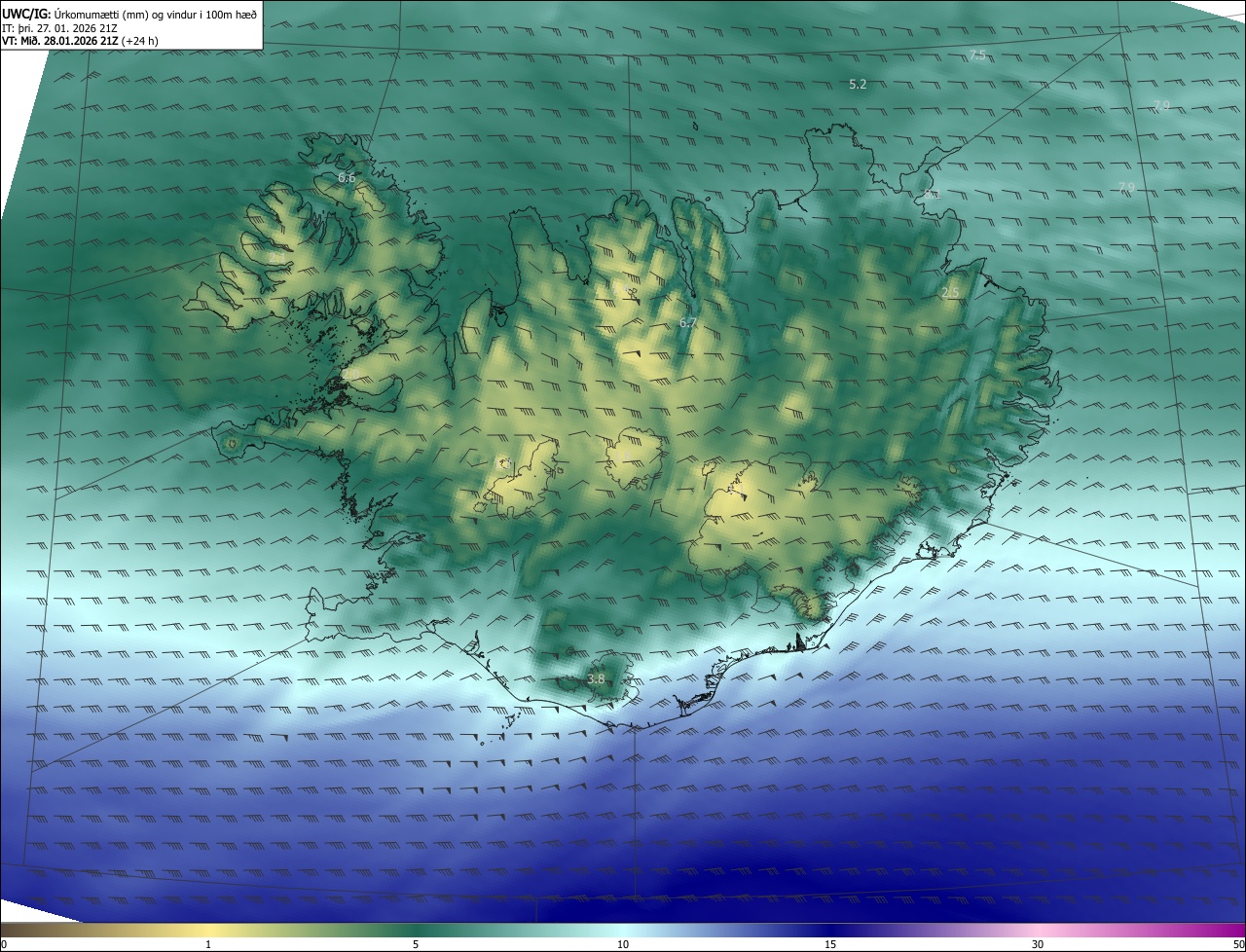Click the UWC/IG Úrkomumætti title line
This screenshot has height=952, width=1246.
(129, 13)
